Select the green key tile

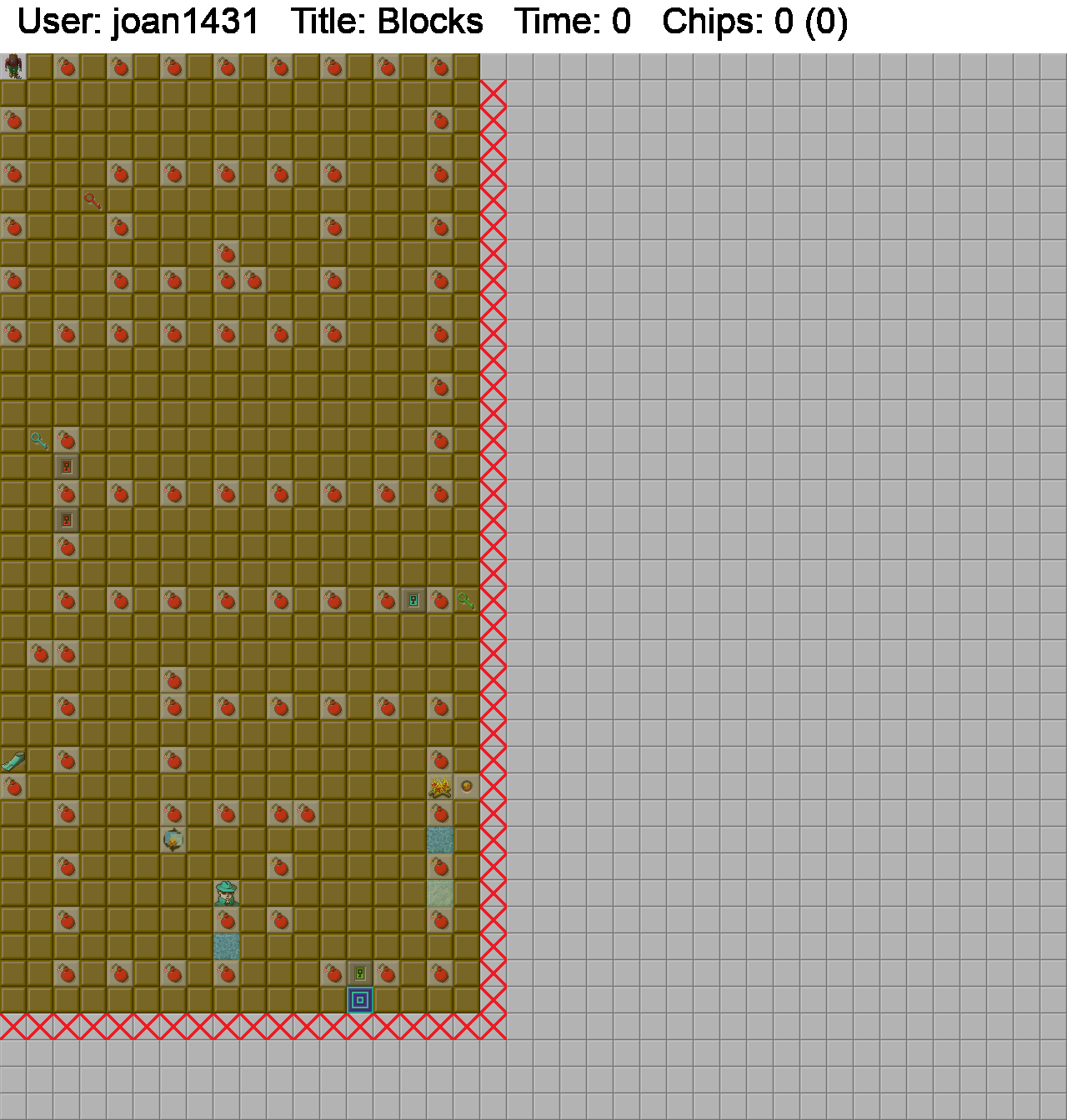[x=467, y=600]
